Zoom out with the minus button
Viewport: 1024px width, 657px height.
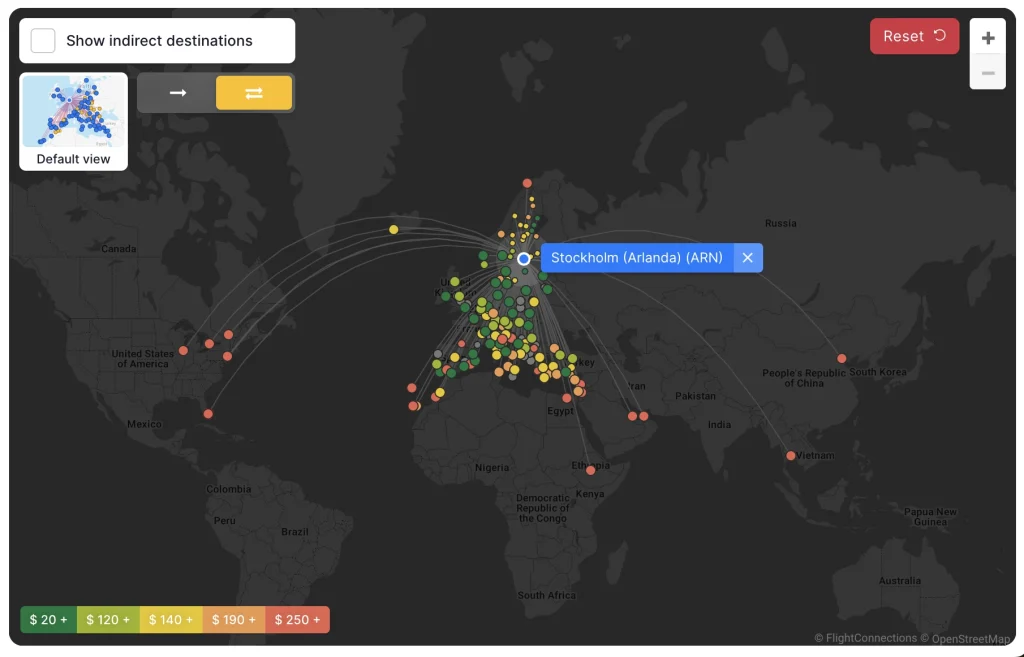(x=987, y=73)
